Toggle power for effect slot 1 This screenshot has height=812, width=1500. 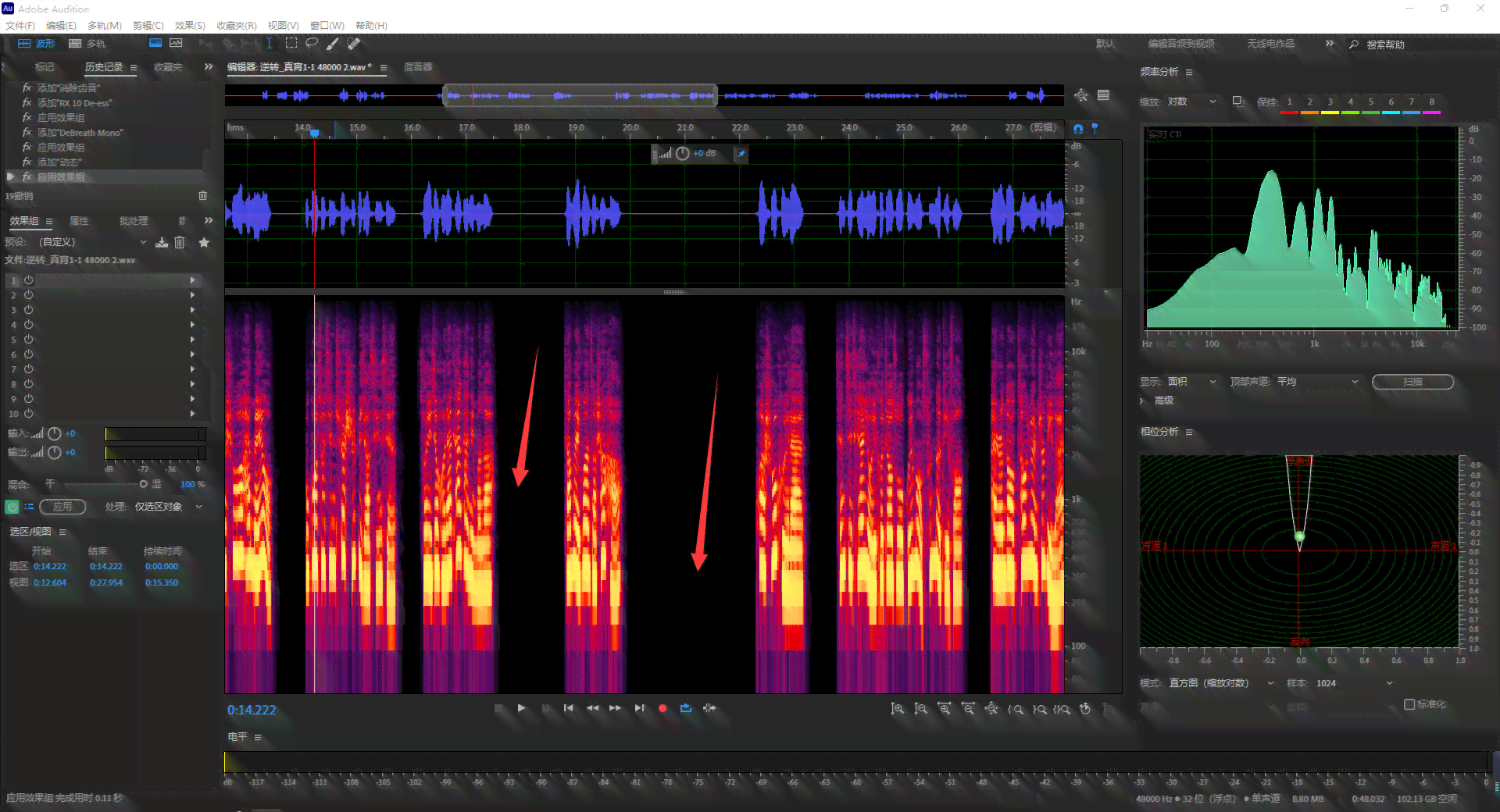pos(28,280)
